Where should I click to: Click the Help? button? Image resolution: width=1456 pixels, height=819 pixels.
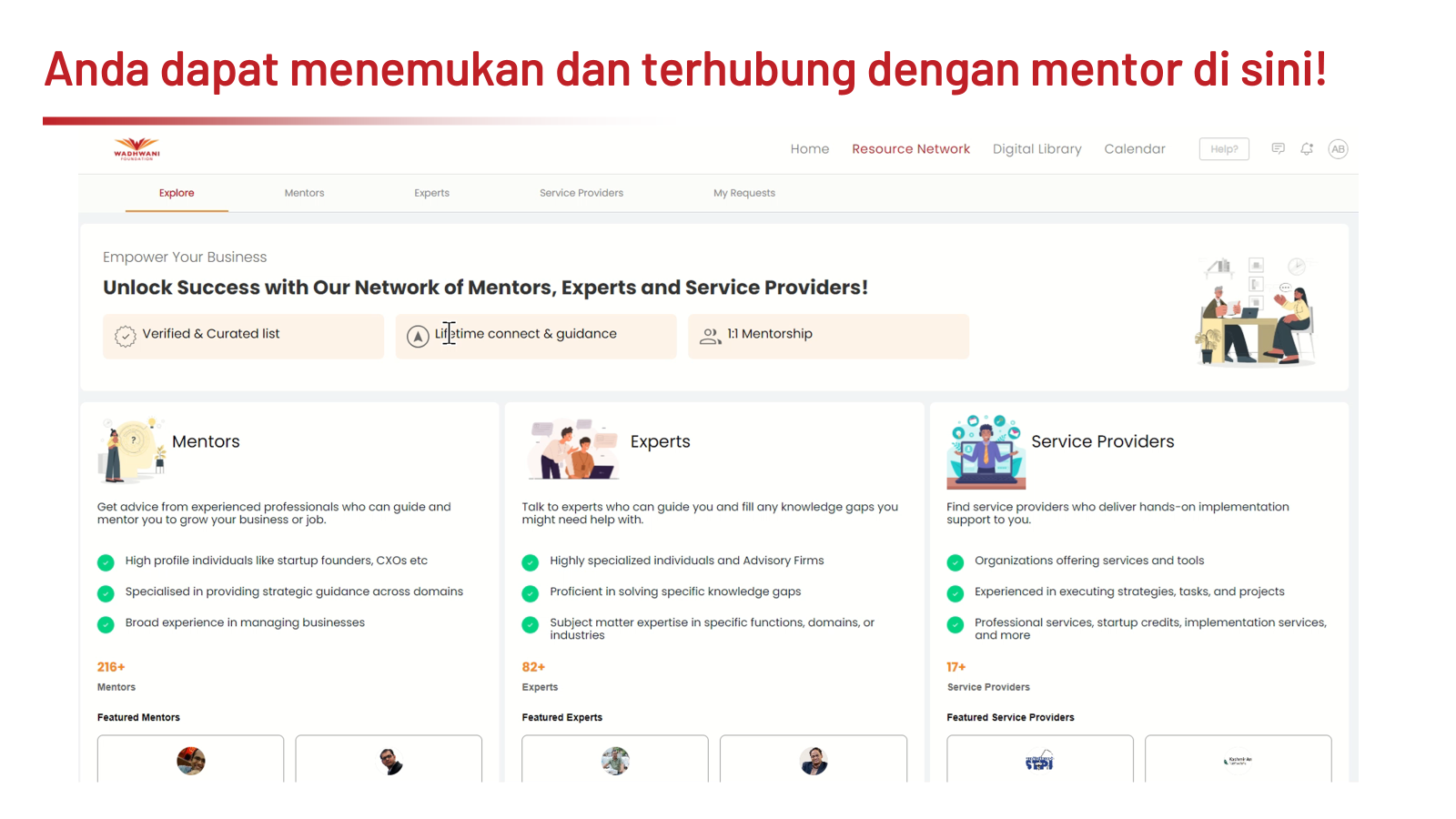click(x=1224, y=149)
